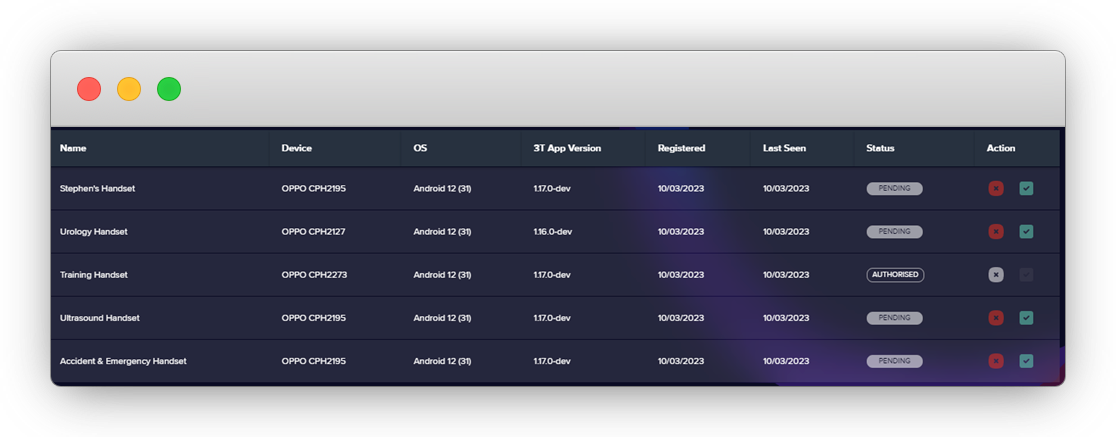
Task: Click PENDING badge for Stephen's Handset
Action: coord(895,189)
